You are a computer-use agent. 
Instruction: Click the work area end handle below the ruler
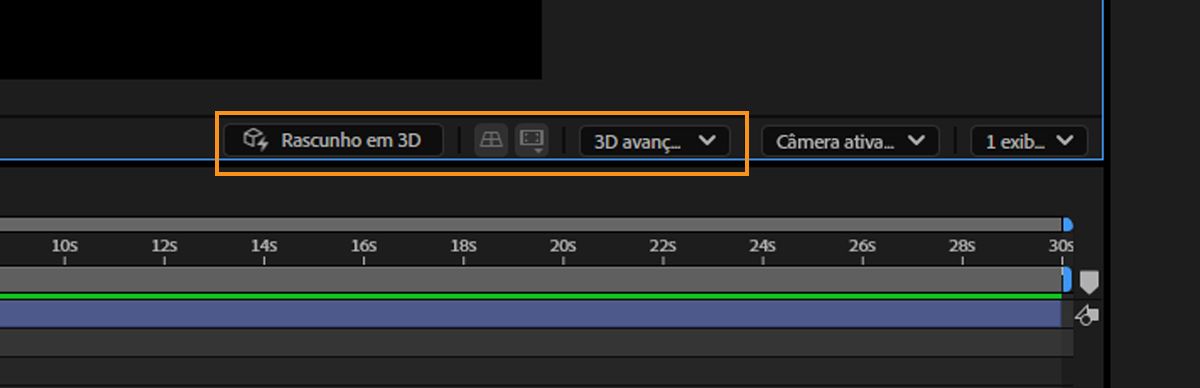[1067, 279]
